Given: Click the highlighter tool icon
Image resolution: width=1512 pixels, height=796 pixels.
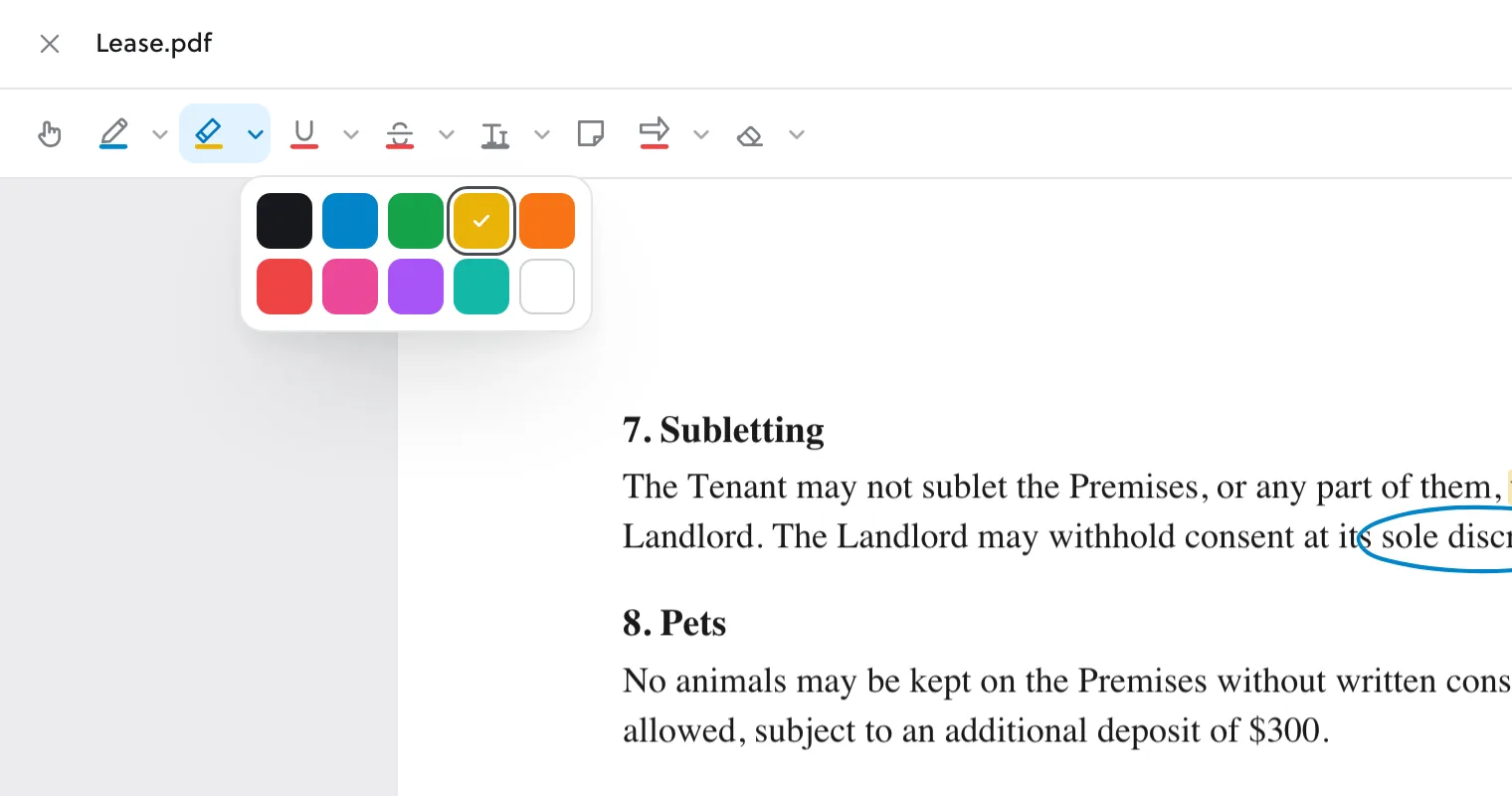Looking at the screenshot, I should 208,133.
